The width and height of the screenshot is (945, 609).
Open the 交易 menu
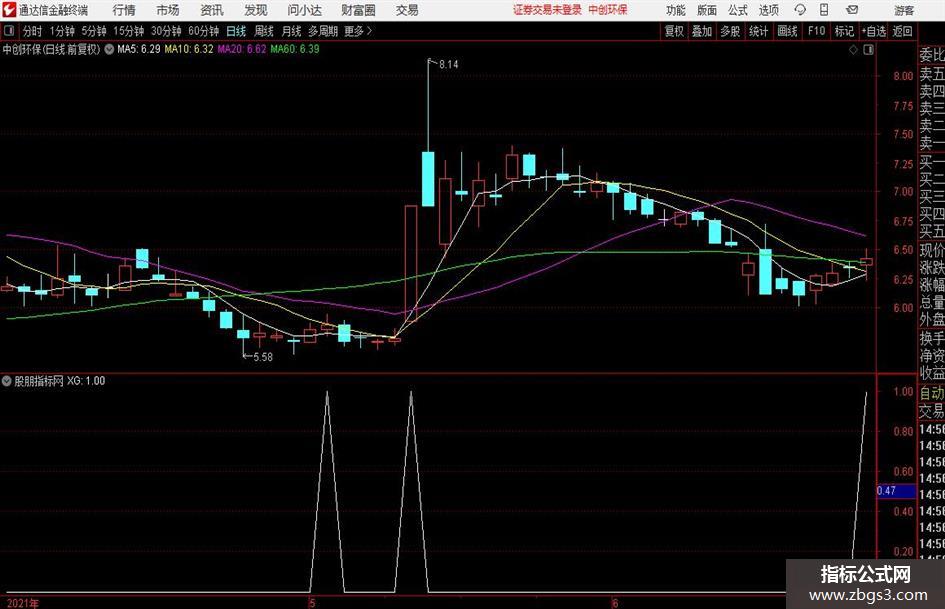pyautogui.click(x=407, y=10)
